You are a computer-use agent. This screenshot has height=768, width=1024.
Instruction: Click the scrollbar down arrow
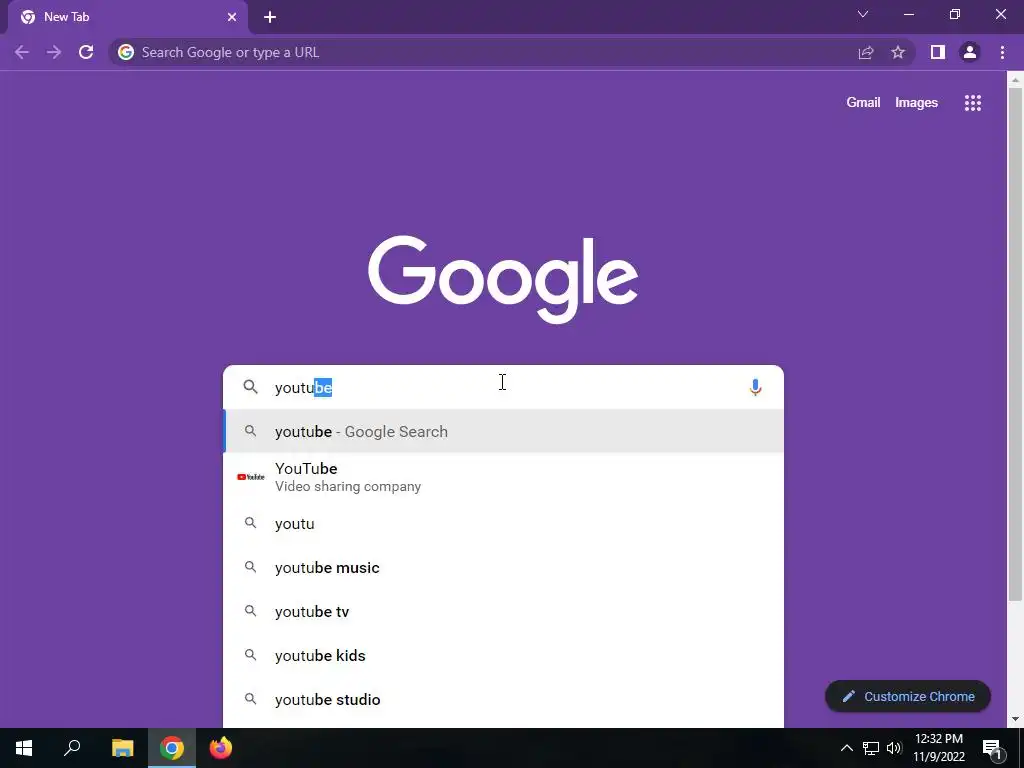(1015, 720)
